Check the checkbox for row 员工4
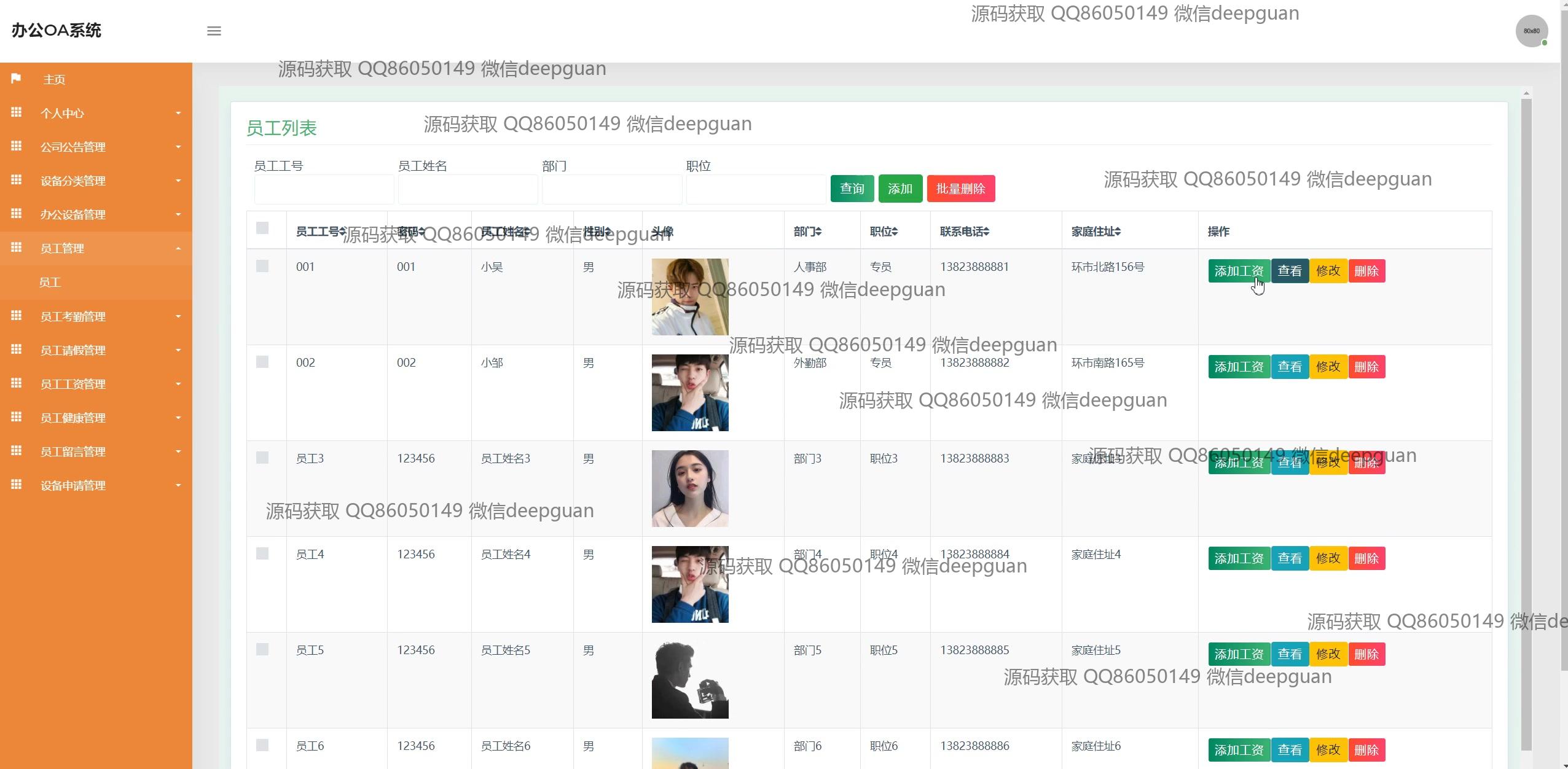 point(262,553)
